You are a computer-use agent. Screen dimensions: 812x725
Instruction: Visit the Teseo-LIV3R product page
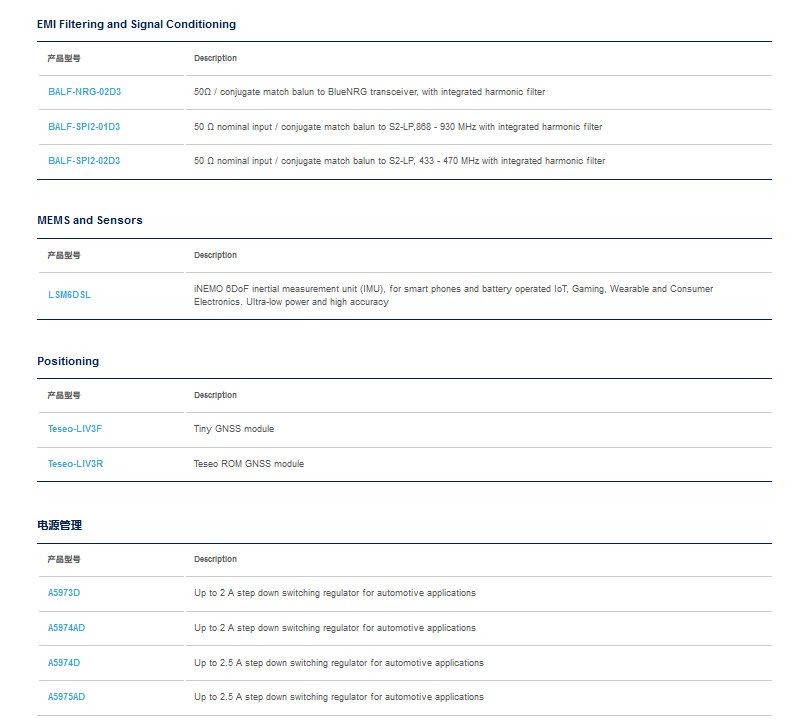tap(75, 464)
